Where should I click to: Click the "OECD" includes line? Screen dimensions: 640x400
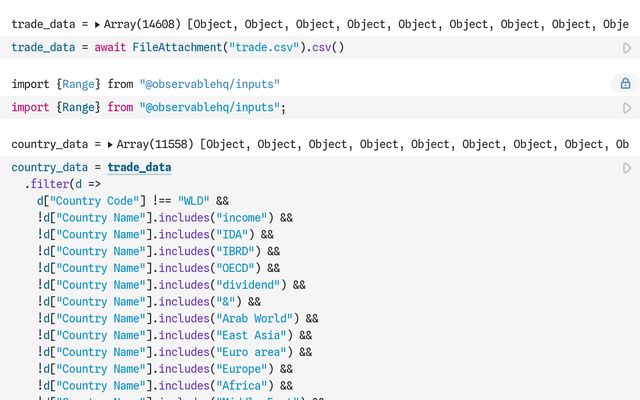[160, 268]
